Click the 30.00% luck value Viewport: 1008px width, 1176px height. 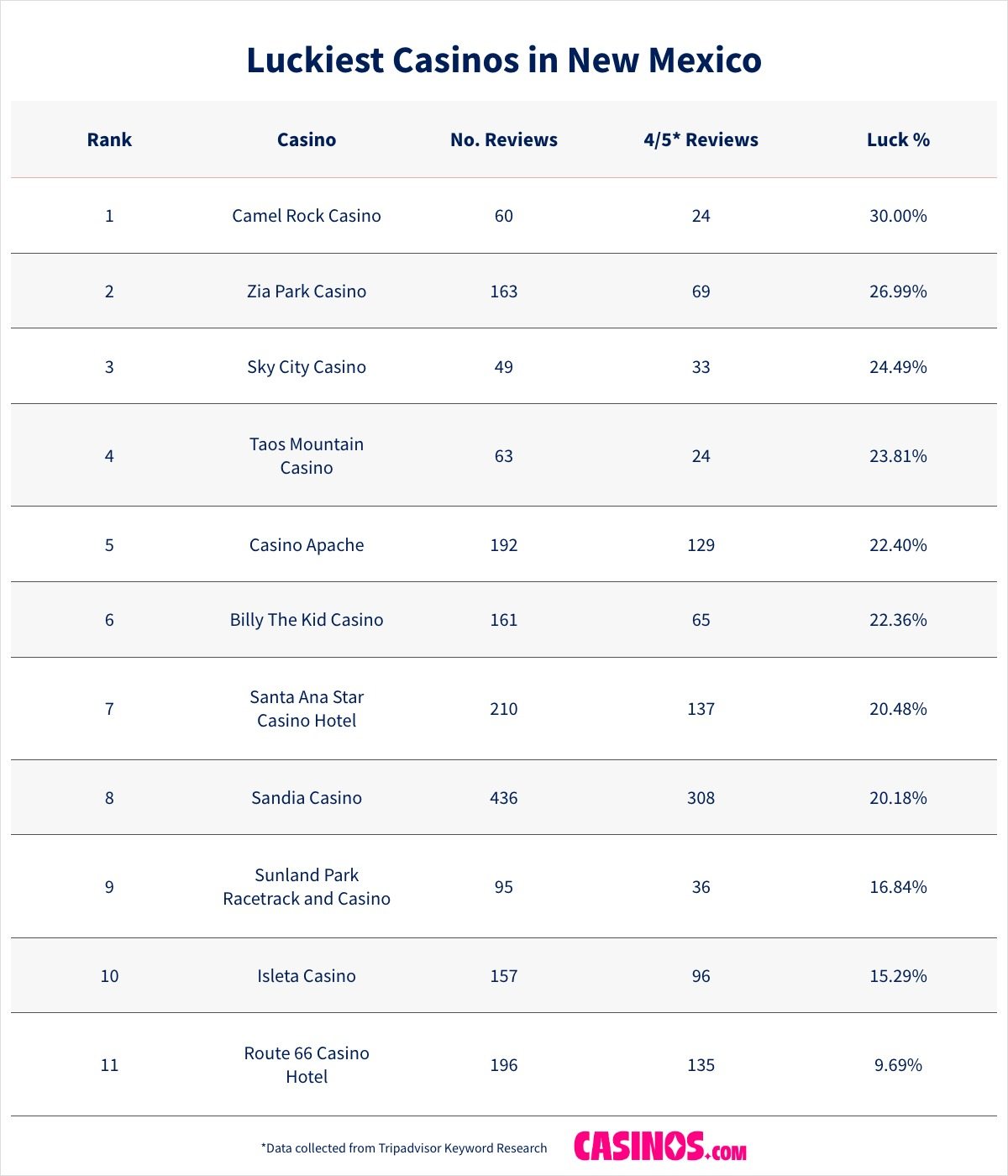coord(898,216)
